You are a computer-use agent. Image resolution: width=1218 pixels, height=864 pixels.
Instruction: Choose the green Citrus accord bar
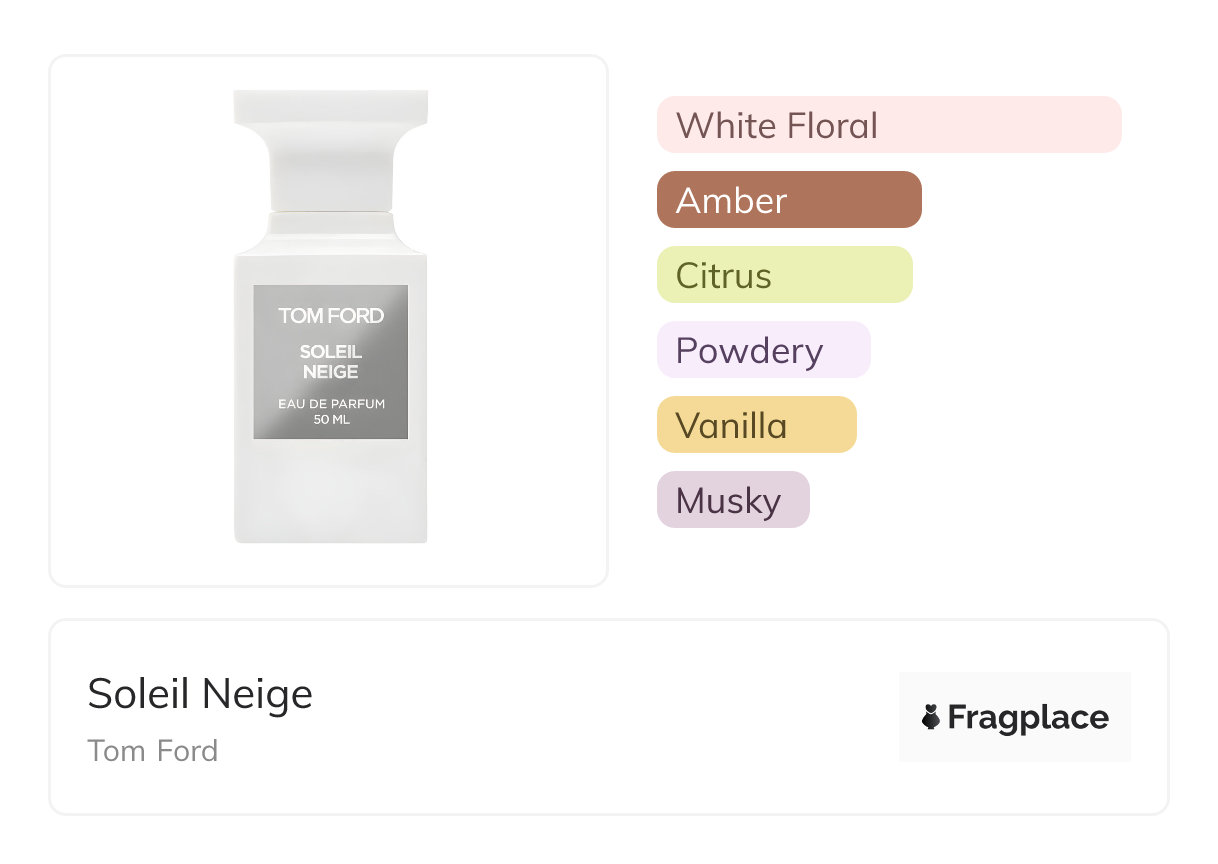[x=784, y=275]
